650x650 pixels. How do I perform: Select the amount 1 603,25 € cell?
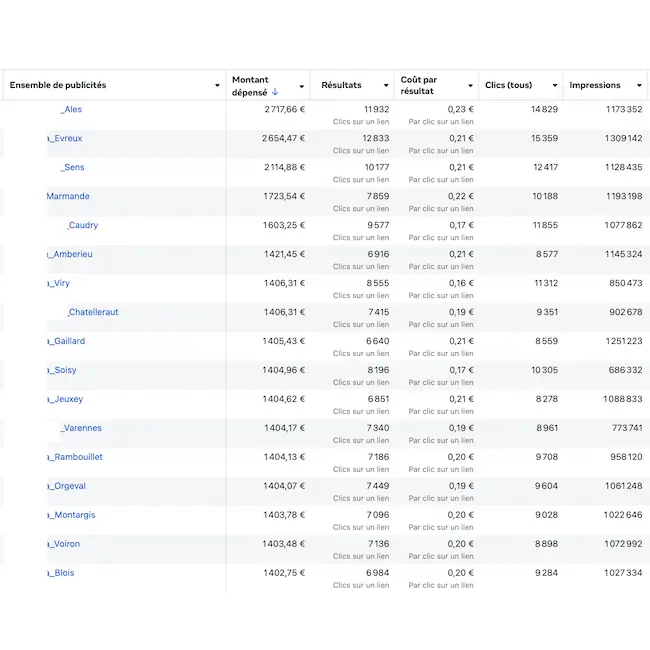pyautogui.click(x=284, y=226)
